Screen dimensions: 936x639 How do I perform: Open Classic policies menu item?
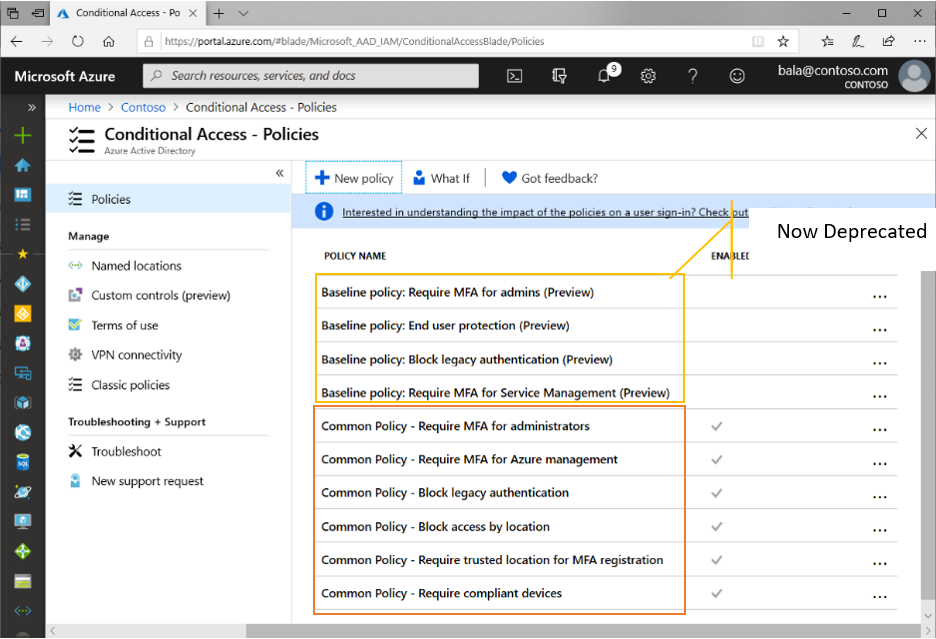pos(130,385)
